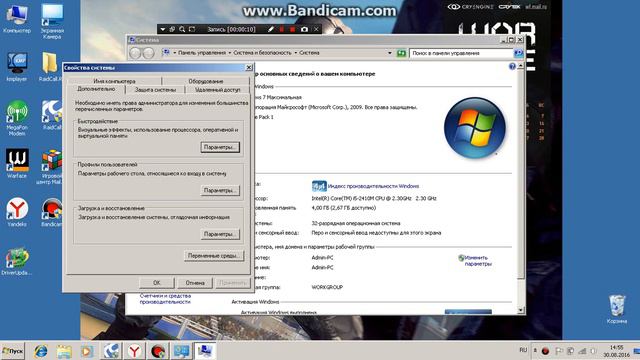Open the media player taskbar icon

(87, 351)
